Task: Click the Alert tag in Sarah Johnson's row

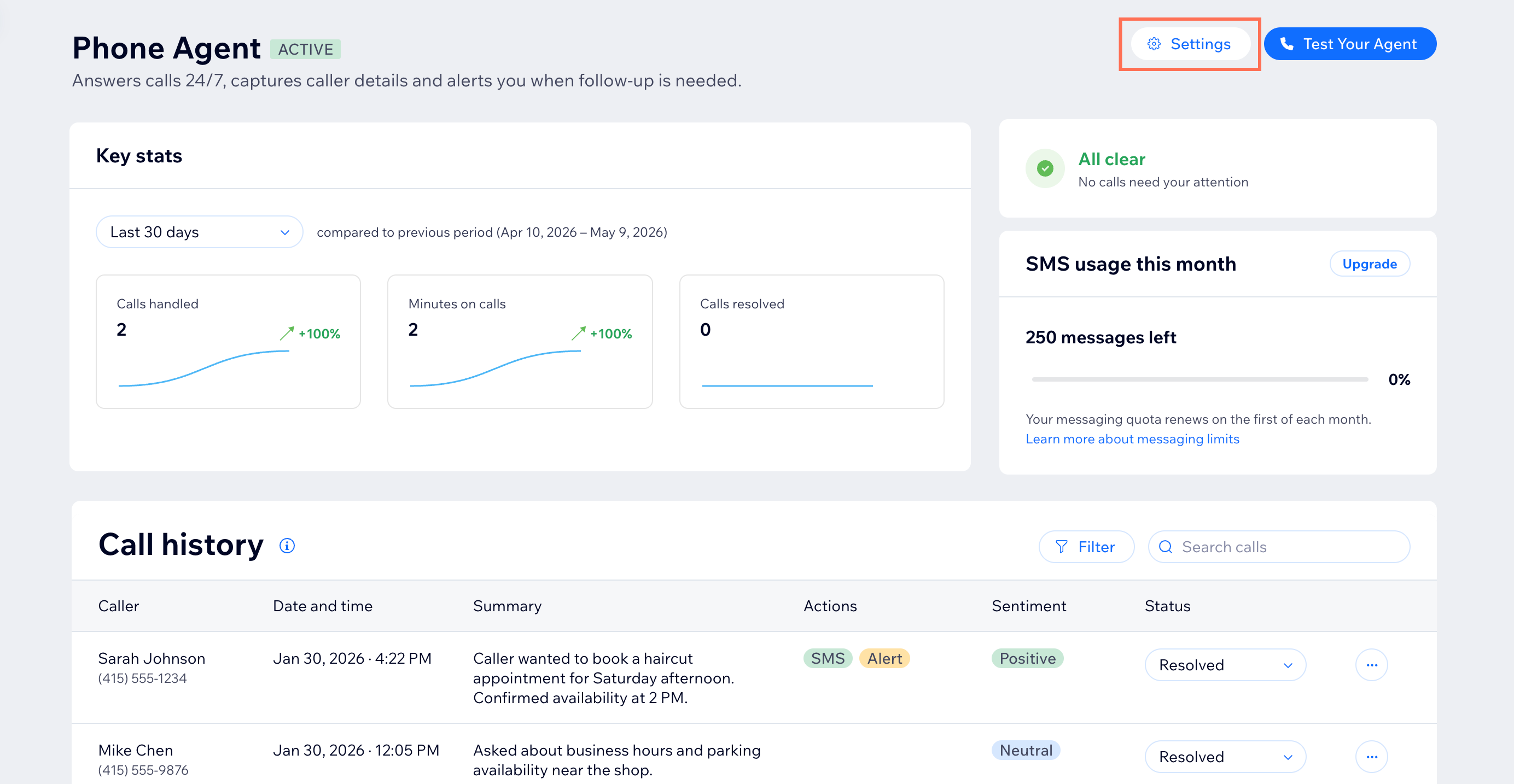Action: (884, 658)
